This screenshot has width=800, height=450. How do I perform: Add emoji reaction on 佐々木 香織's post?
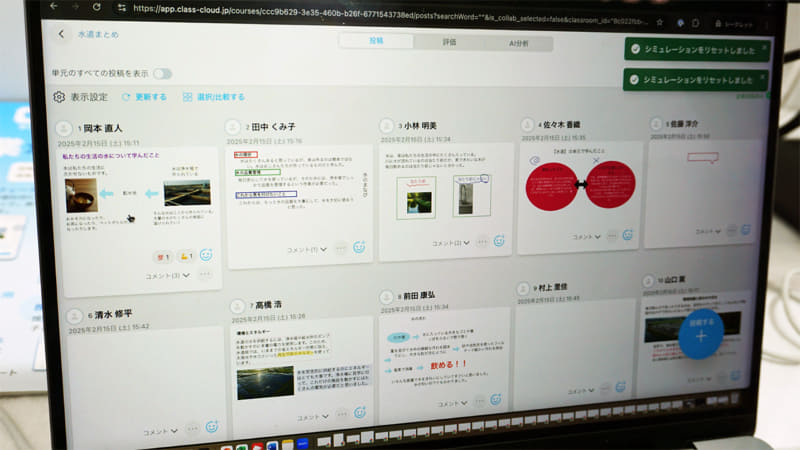[x=628, y=235]
